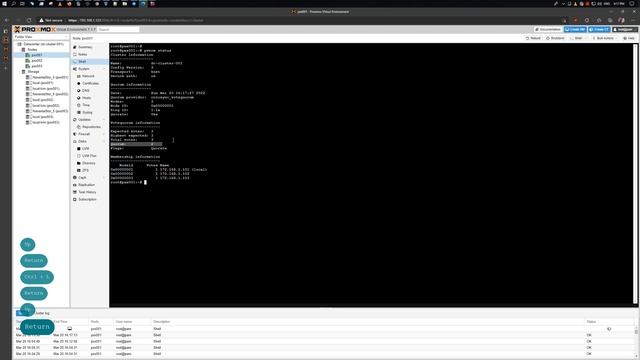This screenshot has height=360, width=640.
Task: Click the Hosts globe icon
Action: coord(79,98)
